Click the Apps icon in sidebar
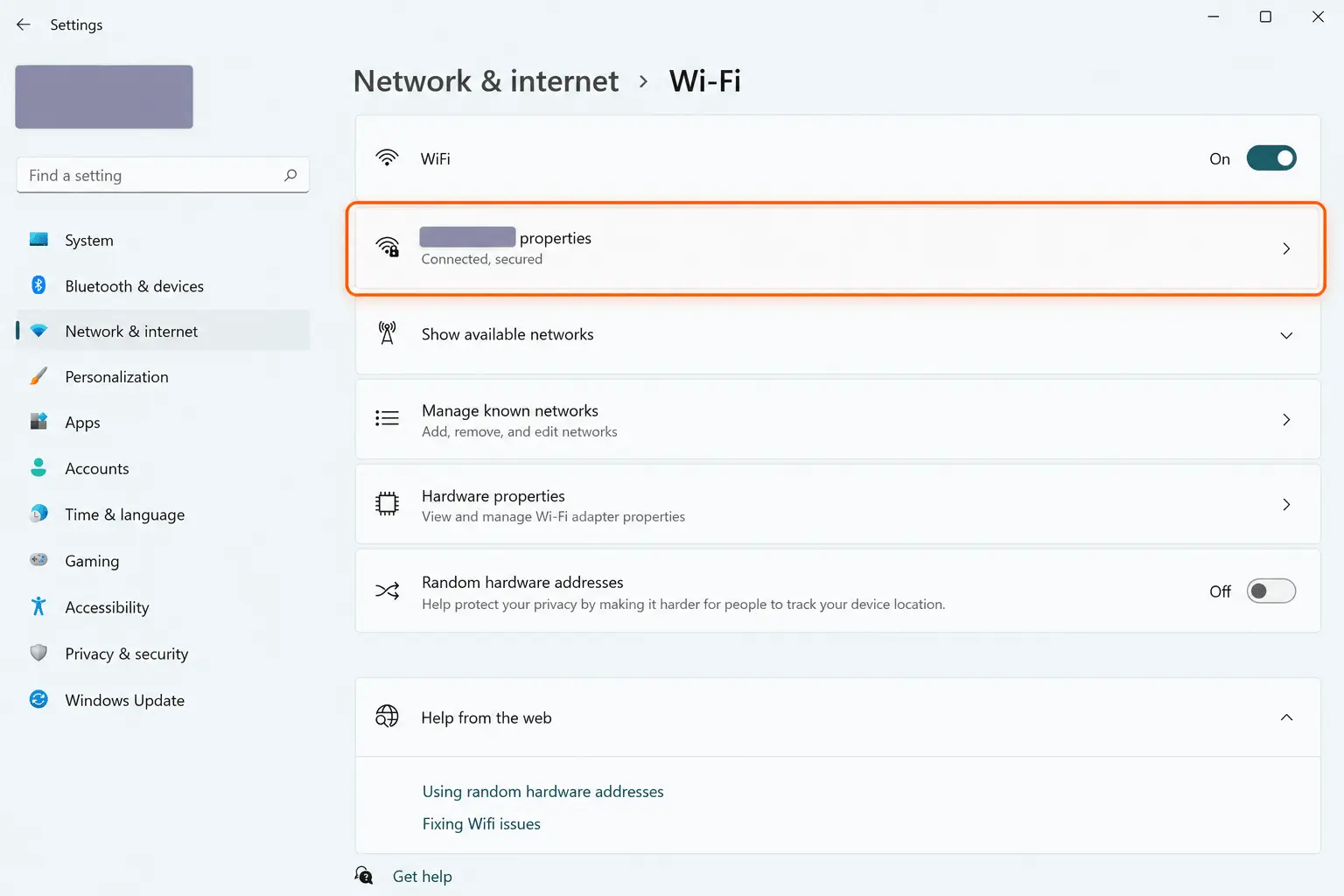Image resolution: width=1344 pixels, height=896 pixels. [38, 422]
